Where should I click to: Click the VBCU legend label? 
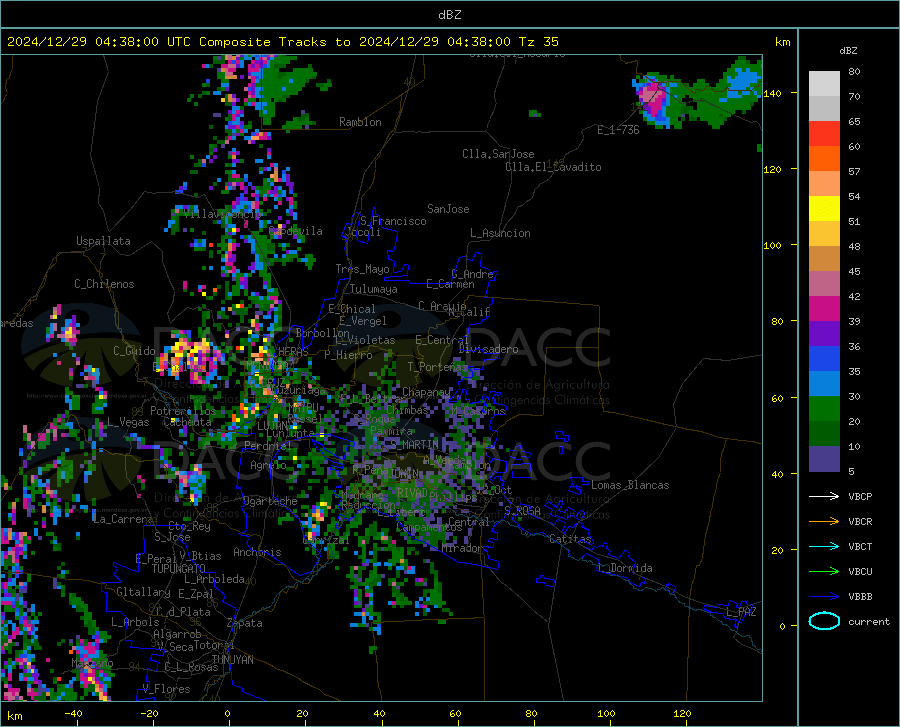(x=860, y=572)
